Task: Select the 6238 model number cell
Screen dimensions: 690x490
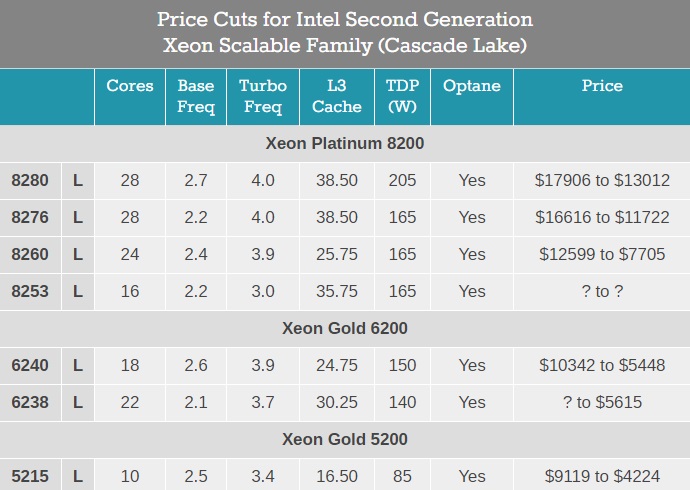Action: click(30, 402)
